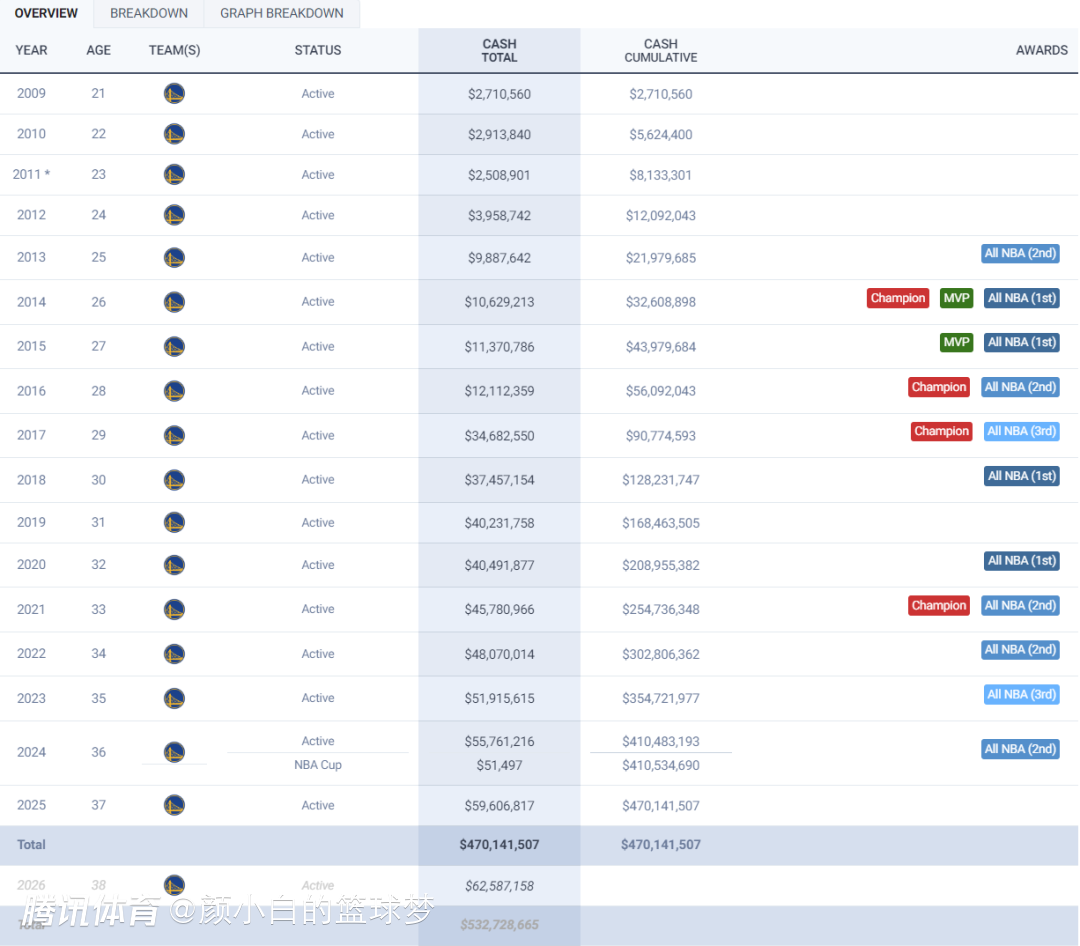Screen dimensions: 1080x946
Task: Click the All NBA (2nd) badge in 2013 row
Action: click(1020, 253)
